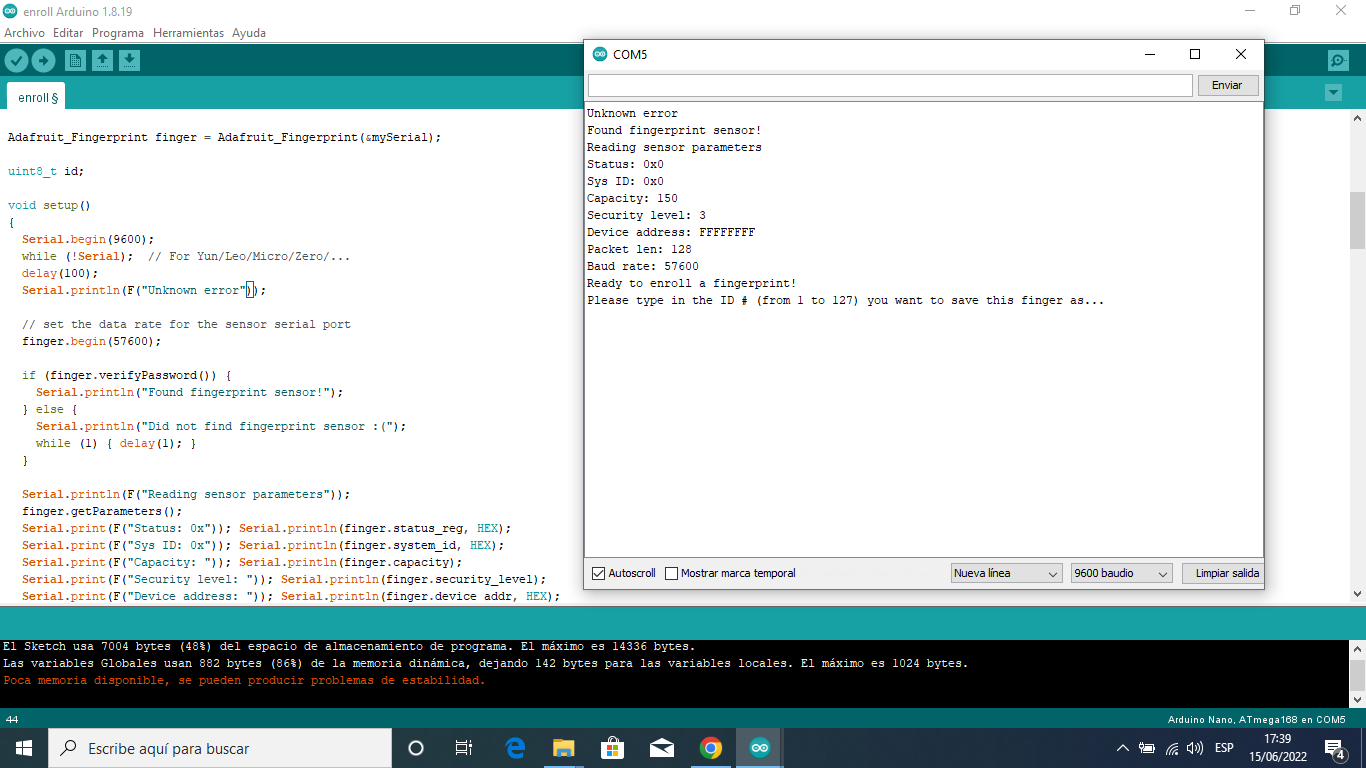1366x768 pixels.
Task: Save sketch using the down-arrow icon
Action: pyautogui.click(x=129, y=61)
